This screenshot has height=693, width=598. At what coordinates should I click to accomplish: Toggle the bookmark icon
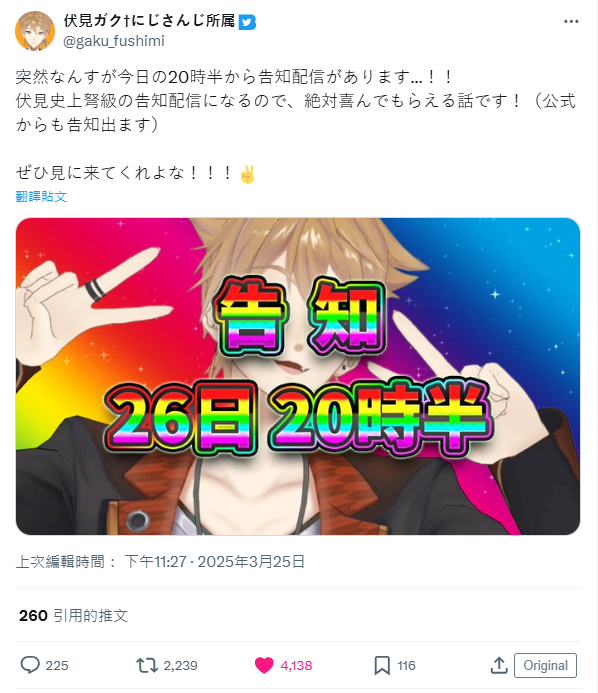[x=382, y=665]
